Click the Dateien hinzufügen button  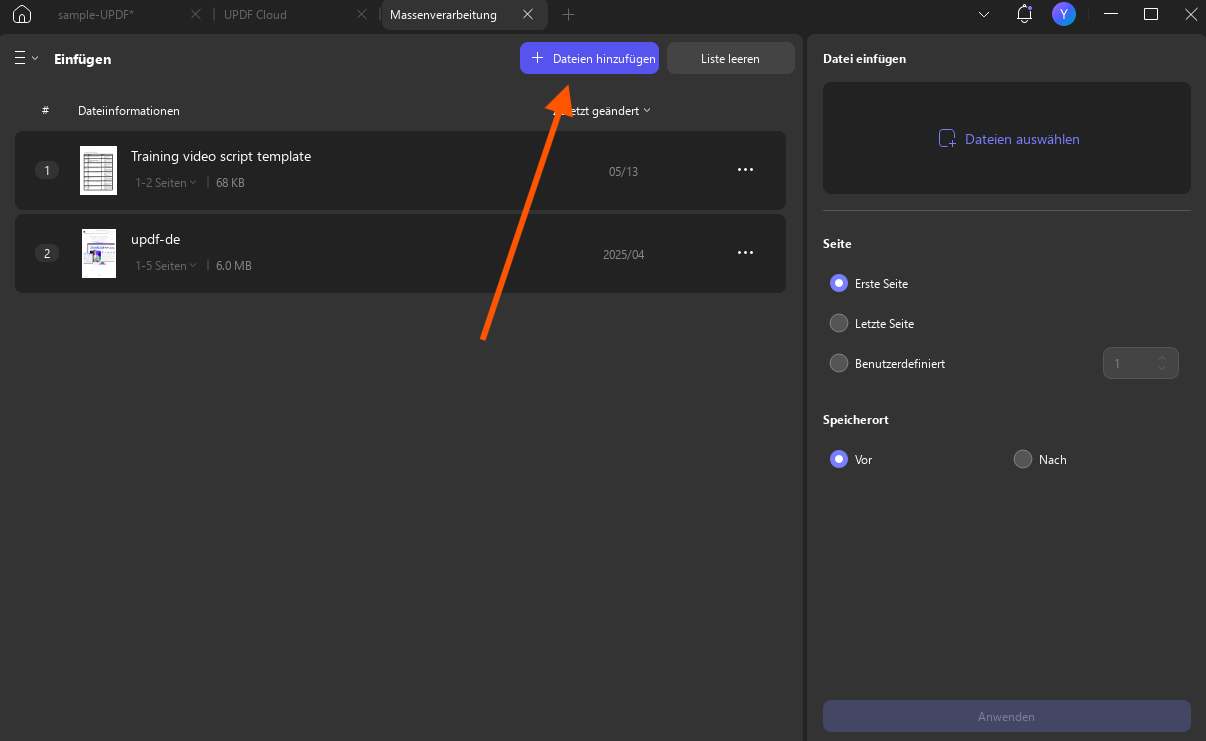coord(589,58)
